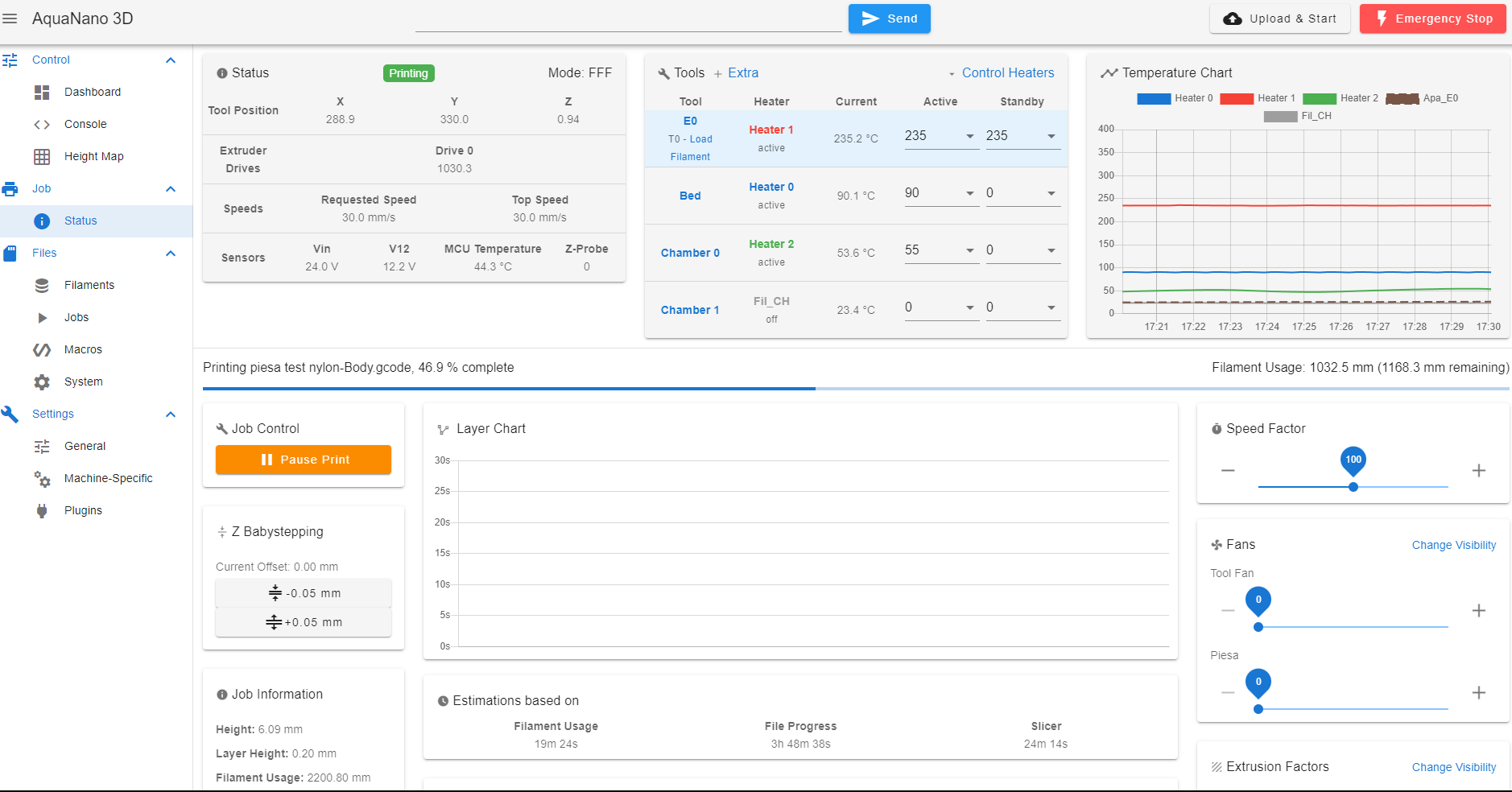Increase speed factor with plus icon
The height and width of the screenshot is (792, 1512).
point(1479,470)
